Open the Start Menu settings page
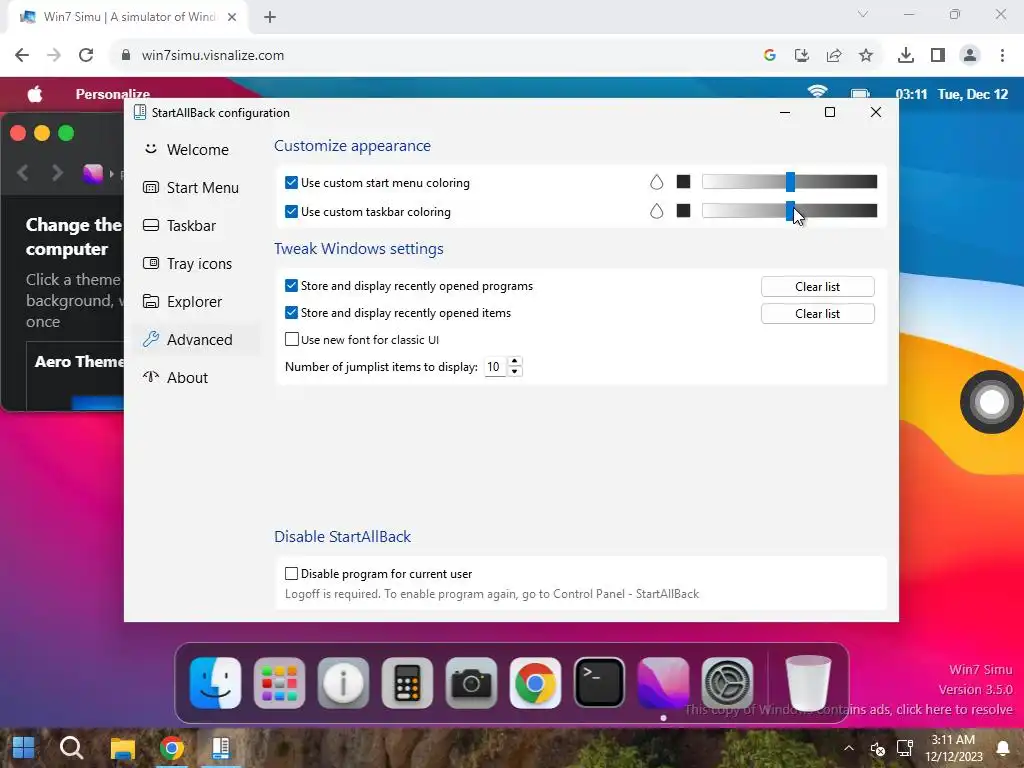Image resolution: width=1024 pixels, height=768 pixels. tap(191, 187)
